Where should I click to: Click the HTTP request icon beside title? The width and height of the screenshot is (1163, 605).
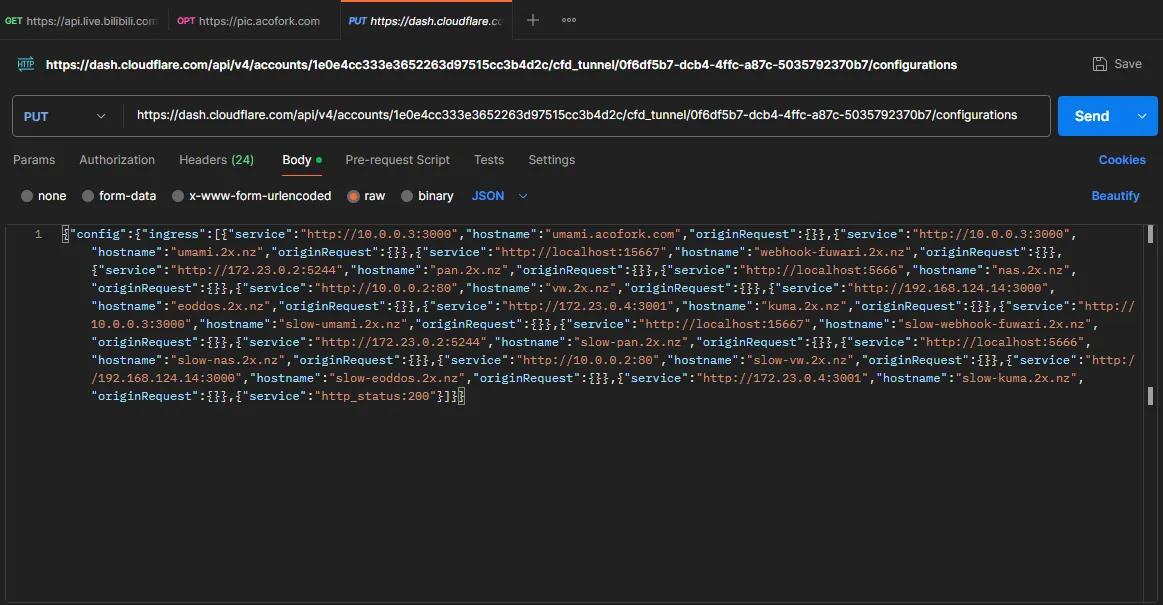pyautogui.click(x=26, y=64)
